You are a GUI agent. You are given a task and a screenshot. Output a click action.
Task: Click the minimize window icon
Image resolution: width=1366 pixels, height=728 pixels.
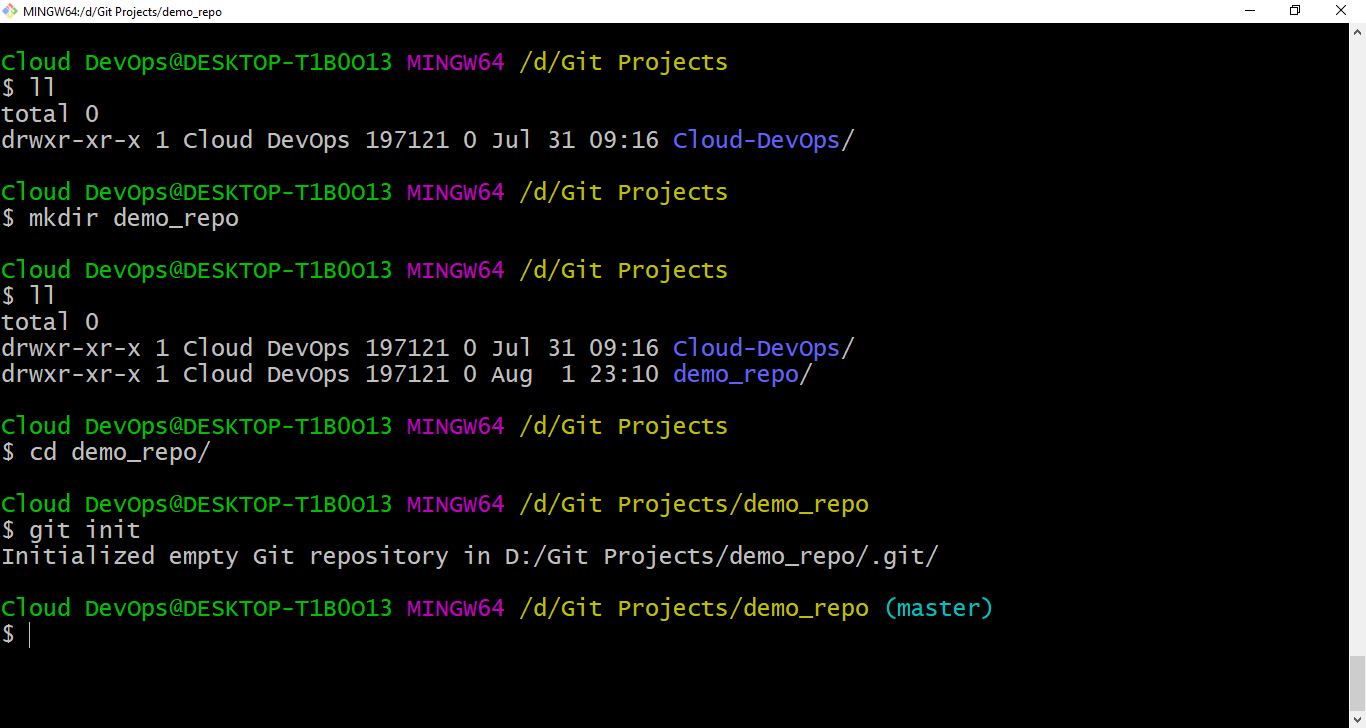coord(1249,10)
